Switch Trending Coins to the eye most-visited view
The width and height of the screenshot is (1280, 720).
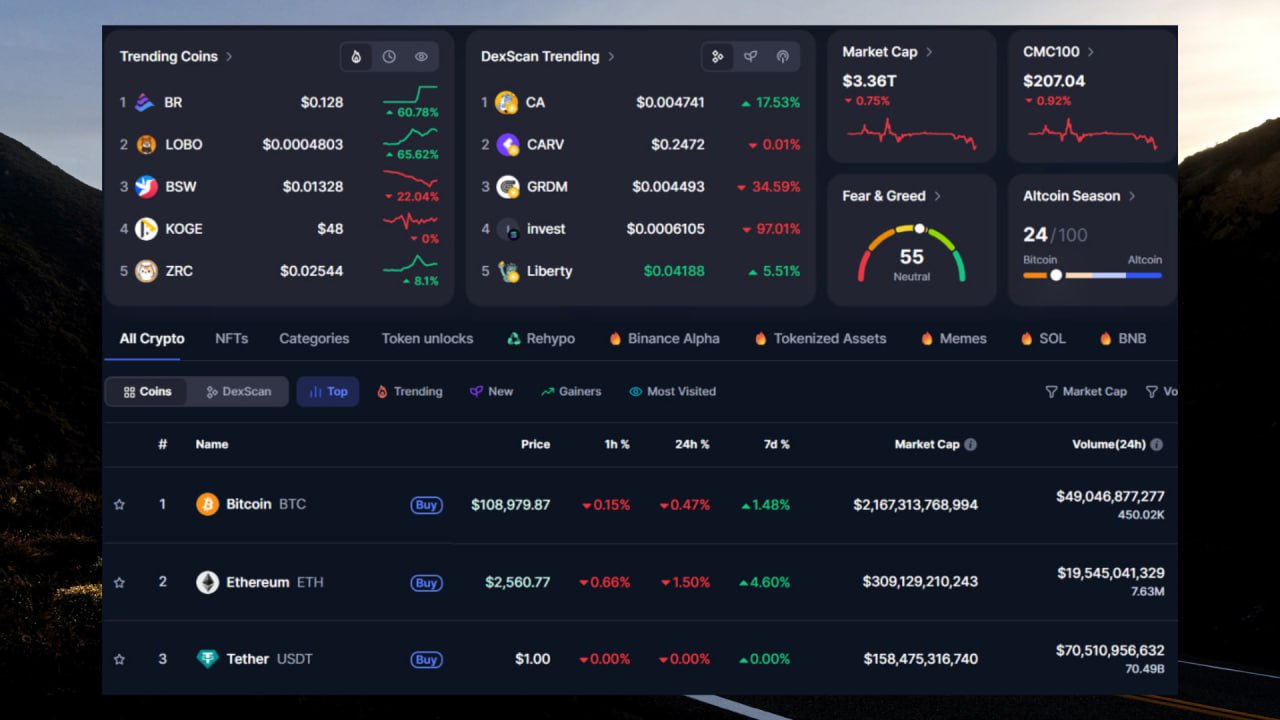pos(421,57)
